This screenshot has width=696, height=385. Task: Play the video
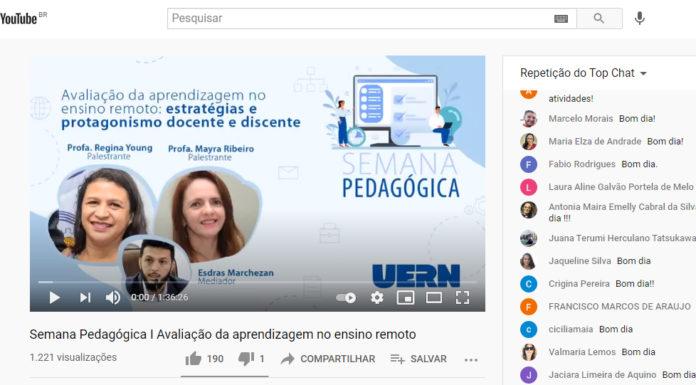[x=55, y=298]
